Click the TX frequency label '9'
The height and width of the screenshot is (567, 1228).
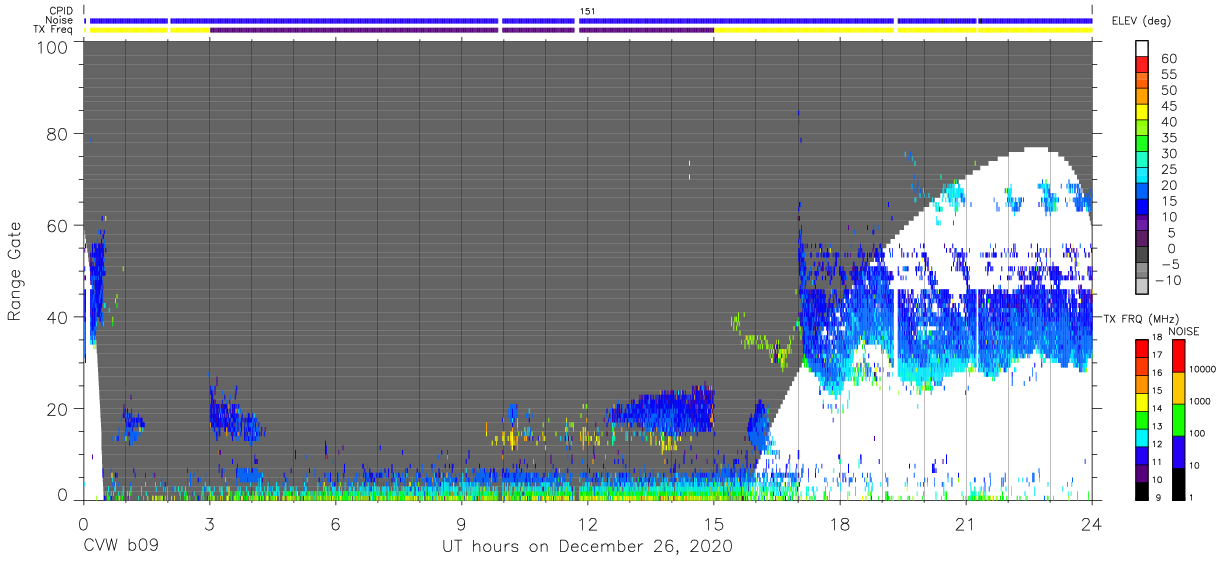coord(1159,498)
